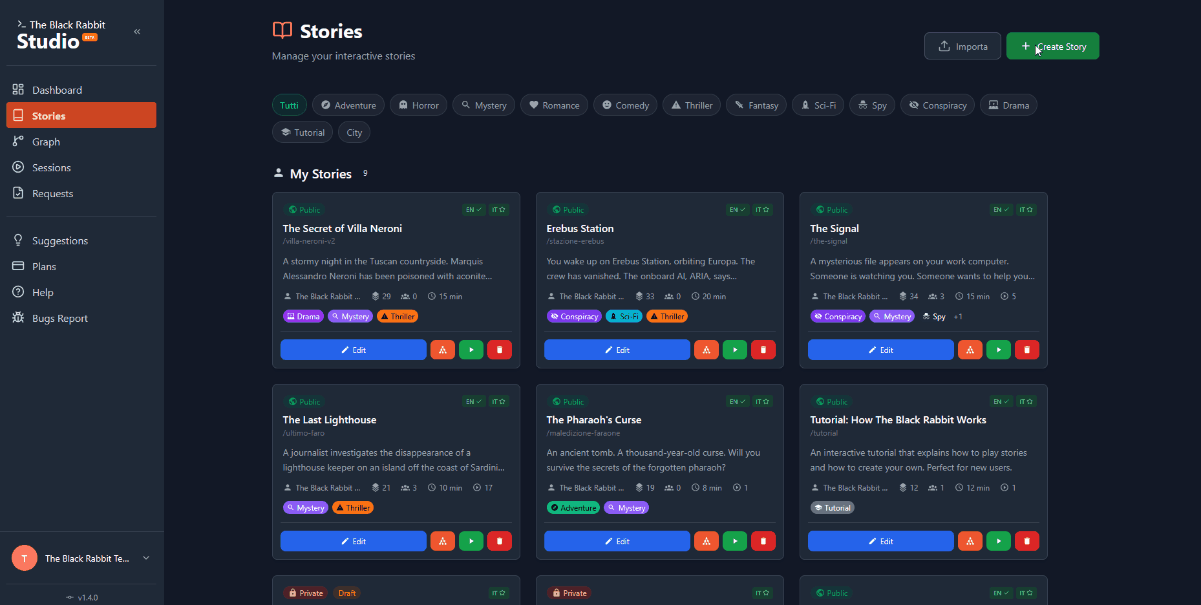Viewport: 1201px width, 605px height.
Task: Play The Signal story
Action: click(x=998, y=350)
